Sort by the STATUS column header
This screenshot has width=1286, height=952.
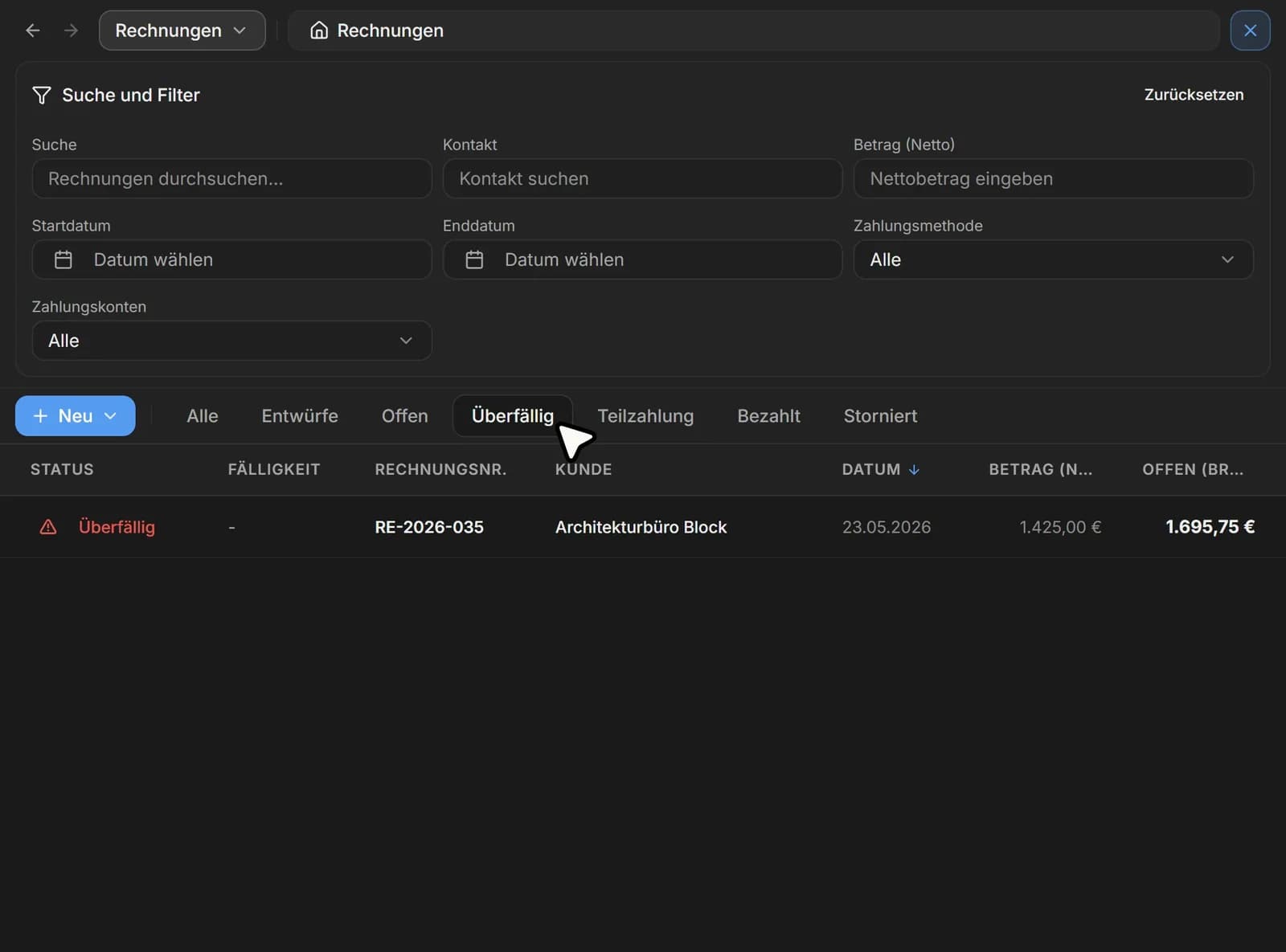point(62,469)
